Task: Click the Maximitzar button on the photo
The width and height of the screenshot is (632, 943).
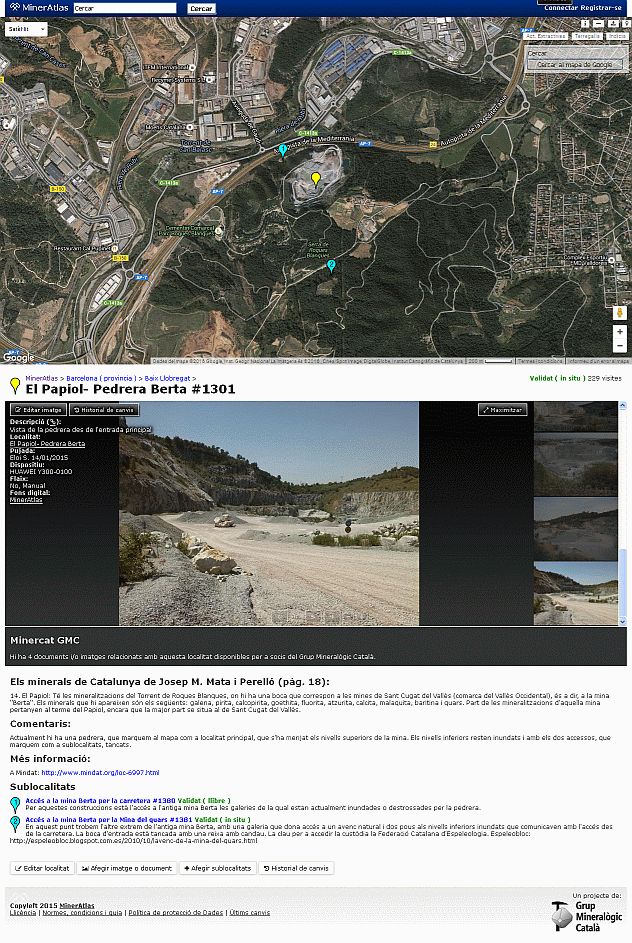Action: 502,410
